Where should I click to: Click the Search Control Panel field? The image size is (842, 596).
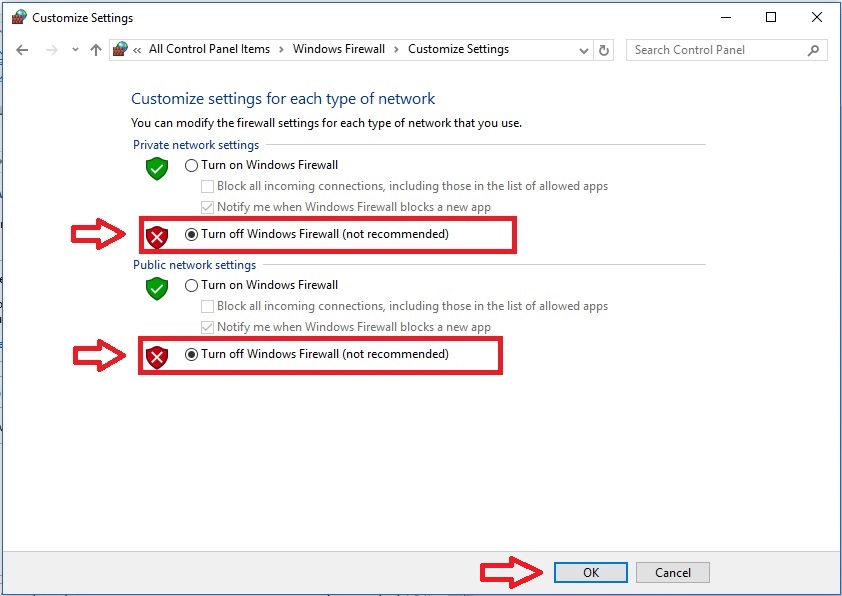(726, 50)
